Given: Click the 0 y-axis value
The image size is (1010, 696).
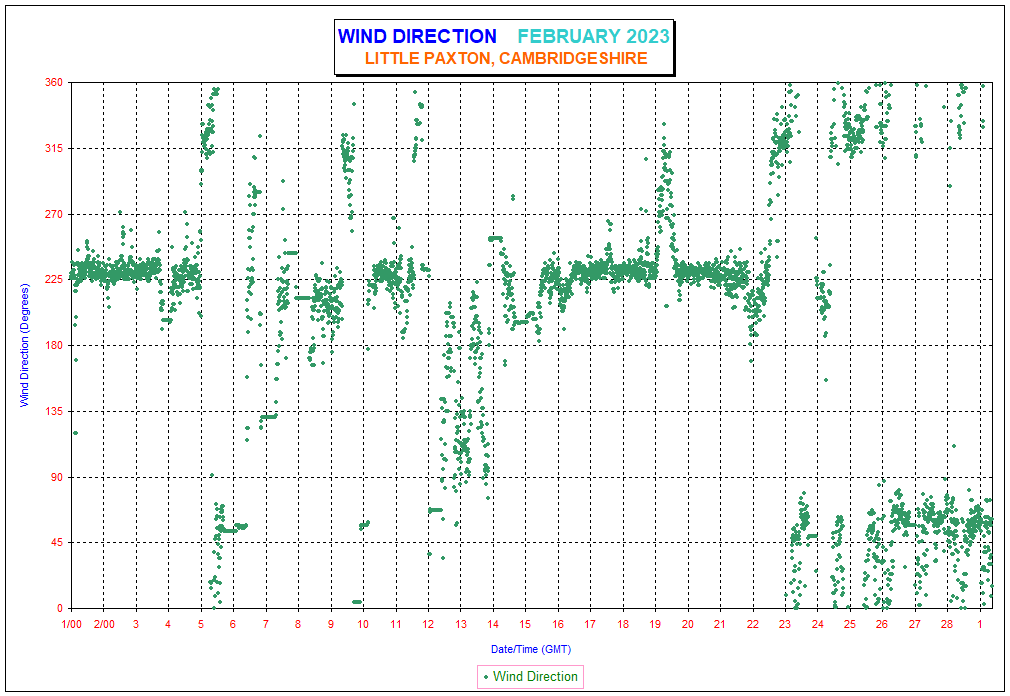Looking at the screenshot, I should [x=60, y=608].
